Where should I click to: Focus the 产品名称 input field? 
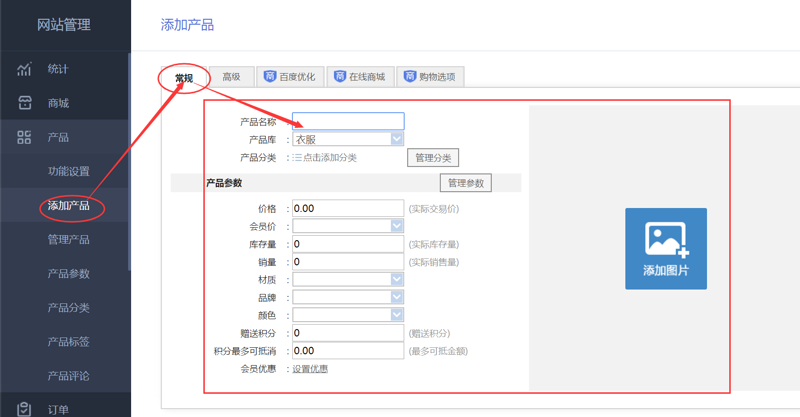[348, 121]
